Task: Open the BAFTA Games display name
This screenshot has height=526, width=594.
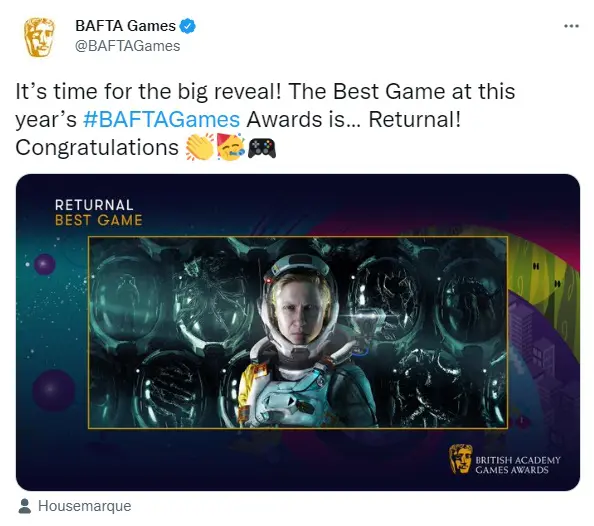Action: pyautogui.click(x=125, y=26)
